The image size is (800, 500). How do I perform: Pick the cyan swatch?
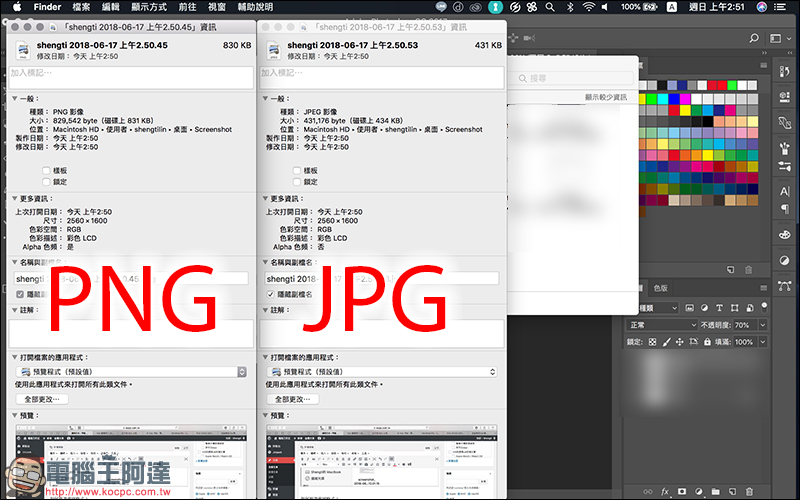tap(663, 99)
